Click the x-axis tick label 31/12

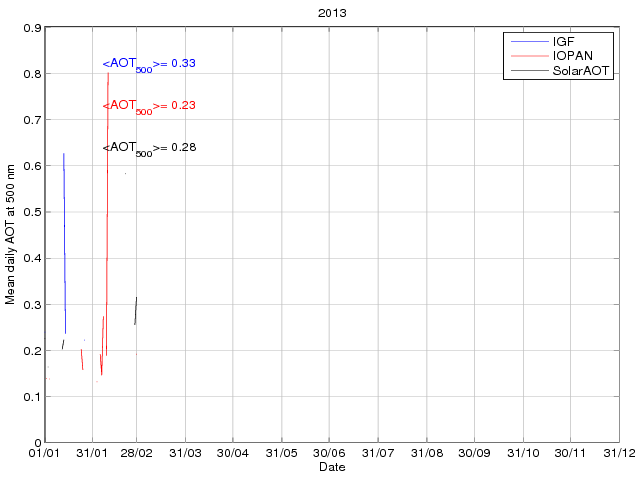click(x=620, y=453)
